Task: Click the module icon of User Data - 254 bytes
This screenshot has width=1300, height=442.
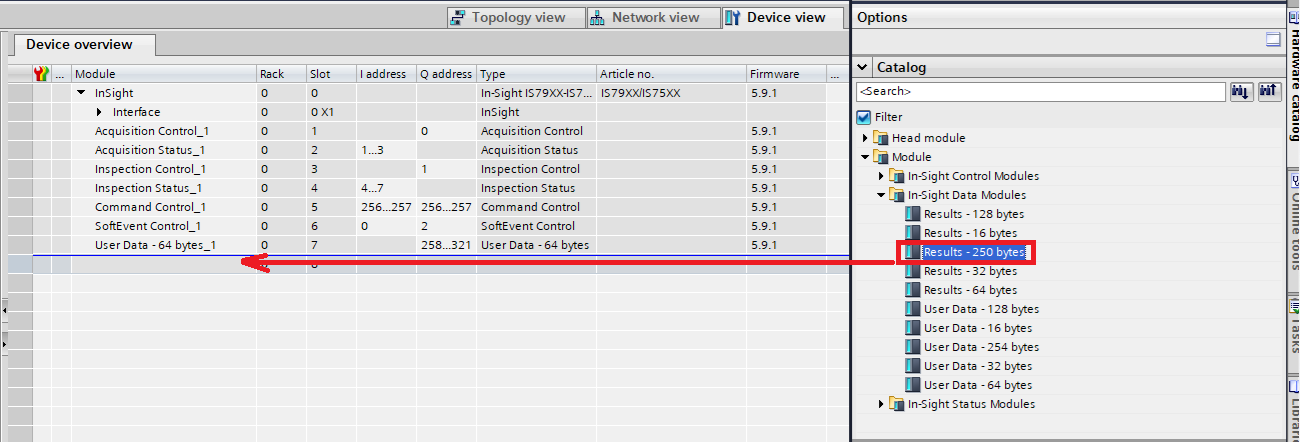Action: [911, 347]
